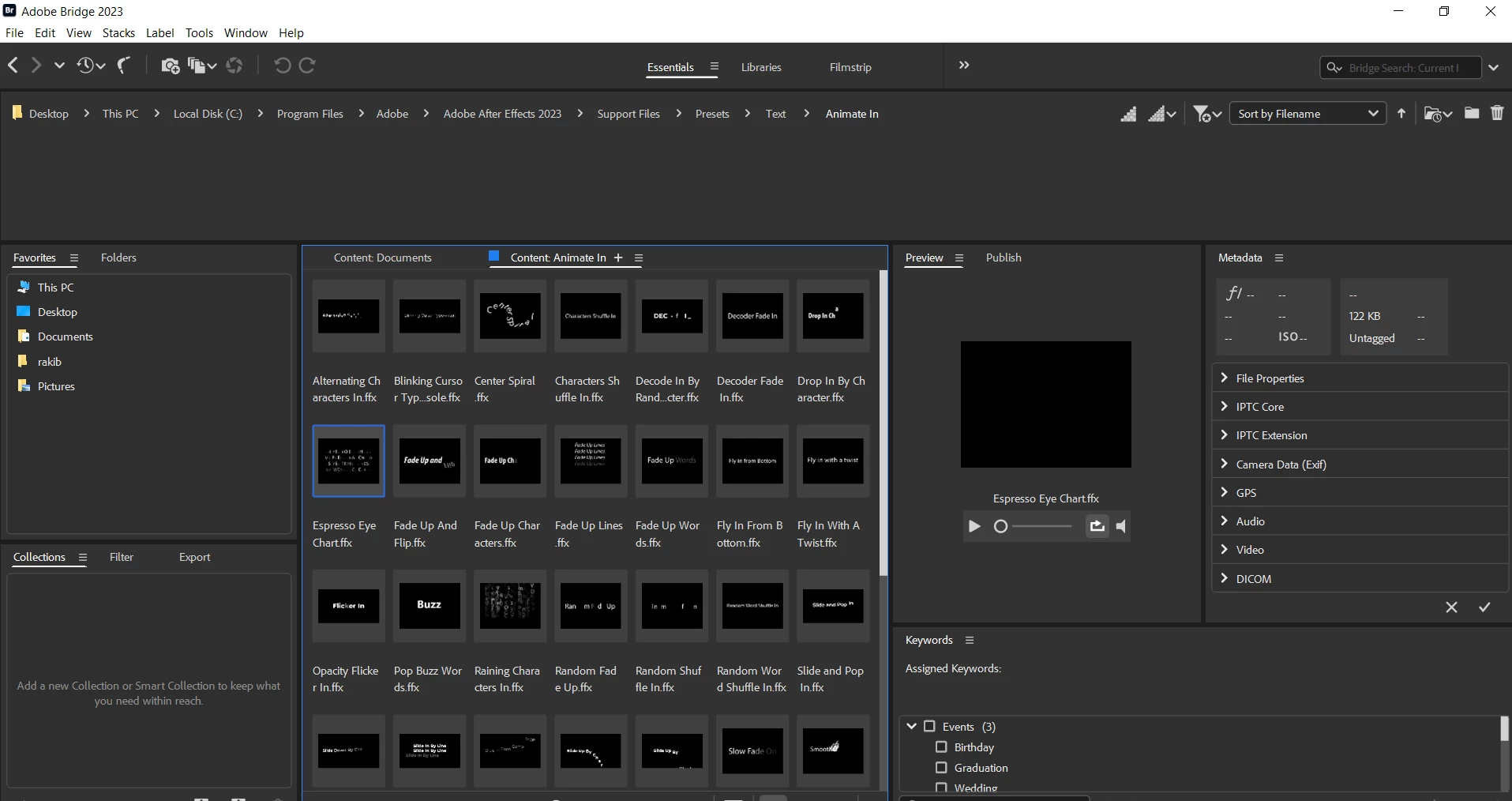Get photos from camera icon
This screenshot has width=1512, height=801.
pyautogui.click(x=170, y=66)
